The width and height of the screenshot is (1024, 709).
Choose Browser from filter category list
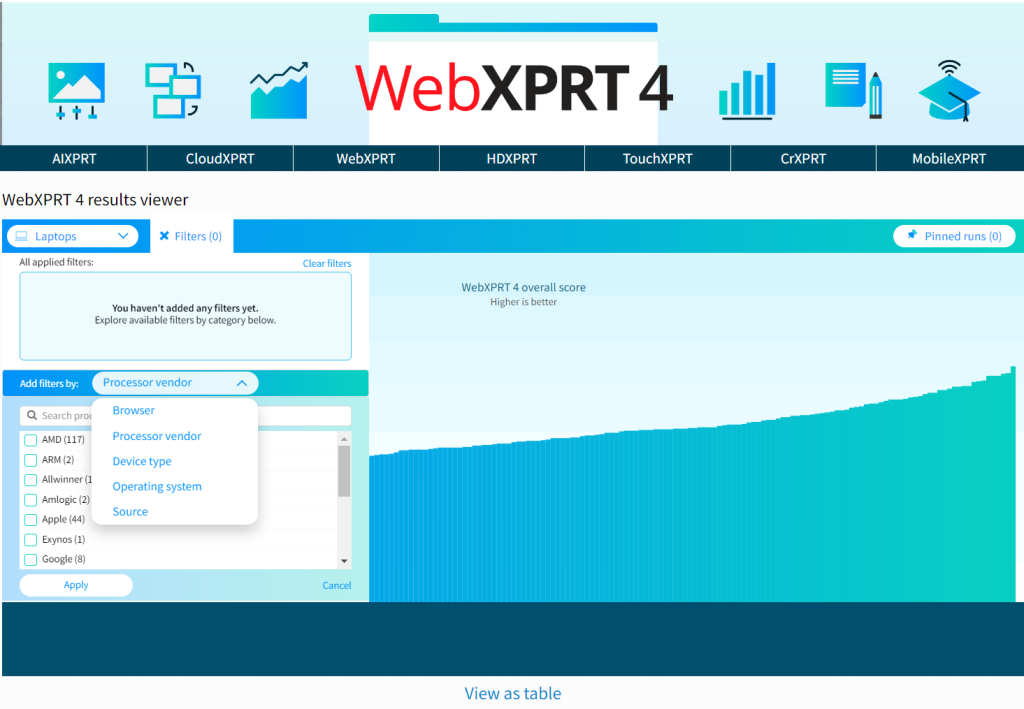coord(133,411)
